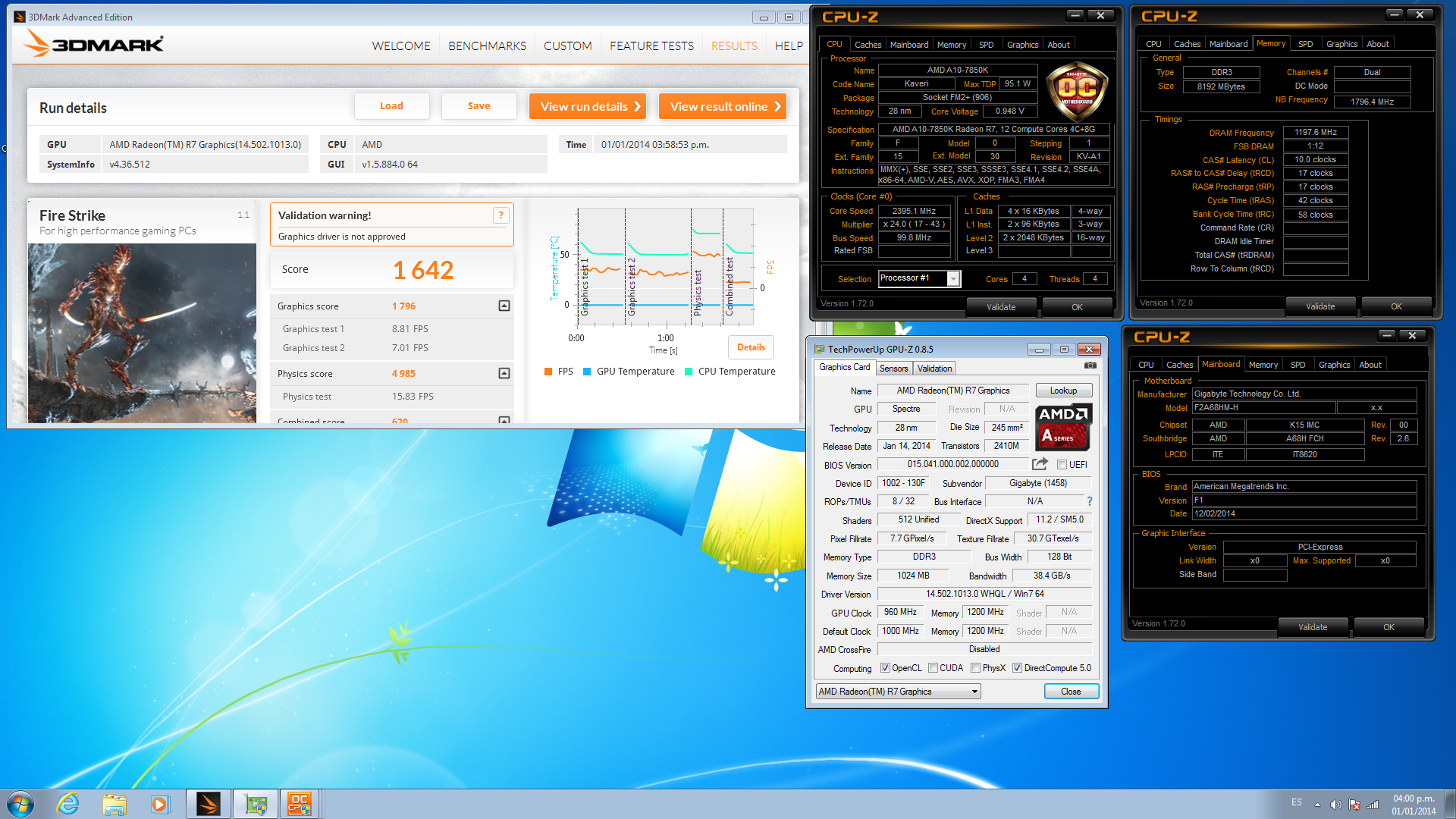The image size is (1456, 819).
Task: Switch to the GPU-Z taskbar button
Action: (255, 804)
